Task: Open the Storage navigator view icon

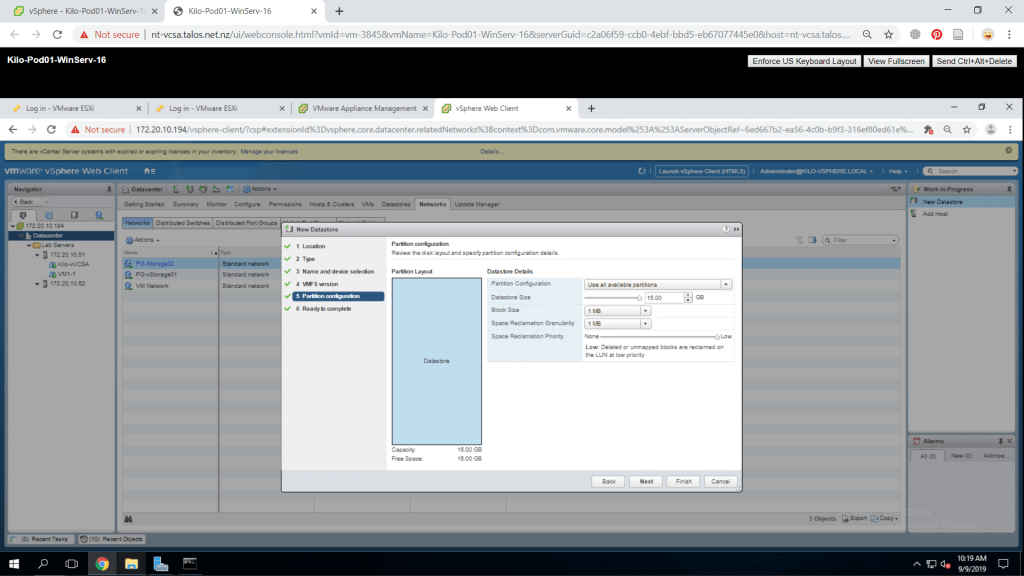Action: point(74,214)
